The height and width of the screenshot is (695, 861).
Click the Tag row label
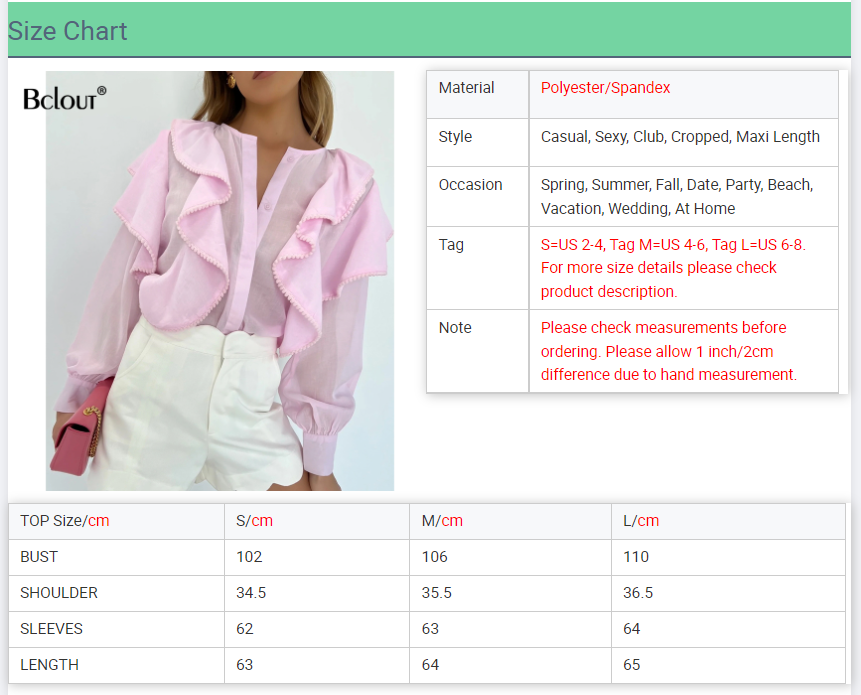[451, 245]
